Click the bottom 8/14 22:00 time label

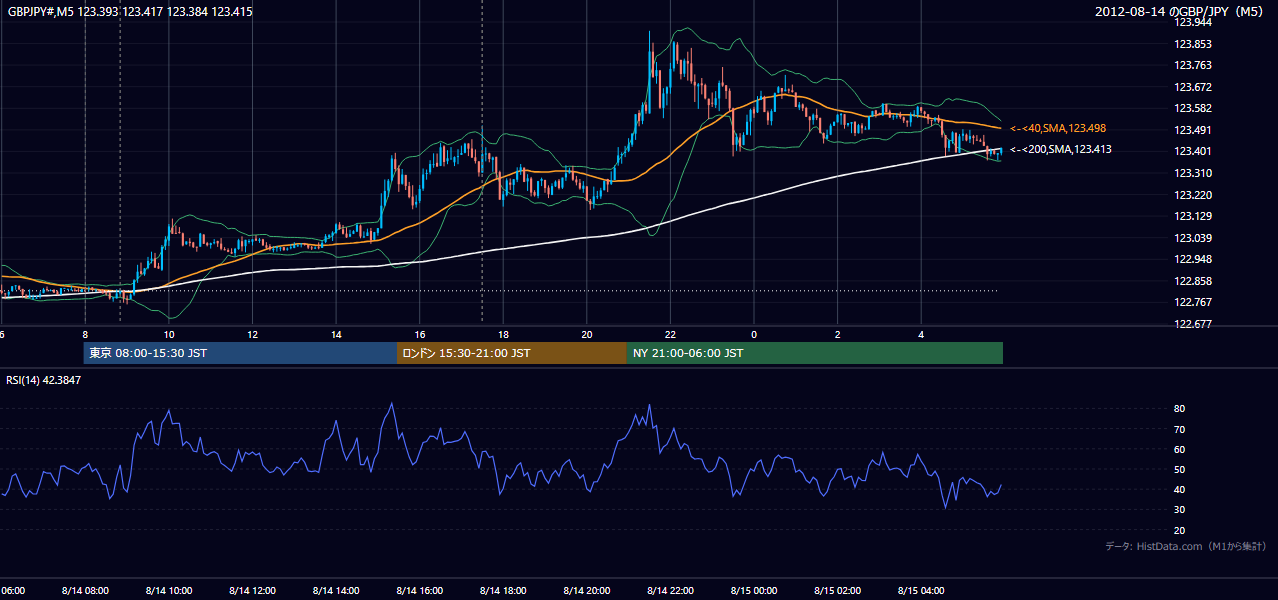(x=670, y=590)
